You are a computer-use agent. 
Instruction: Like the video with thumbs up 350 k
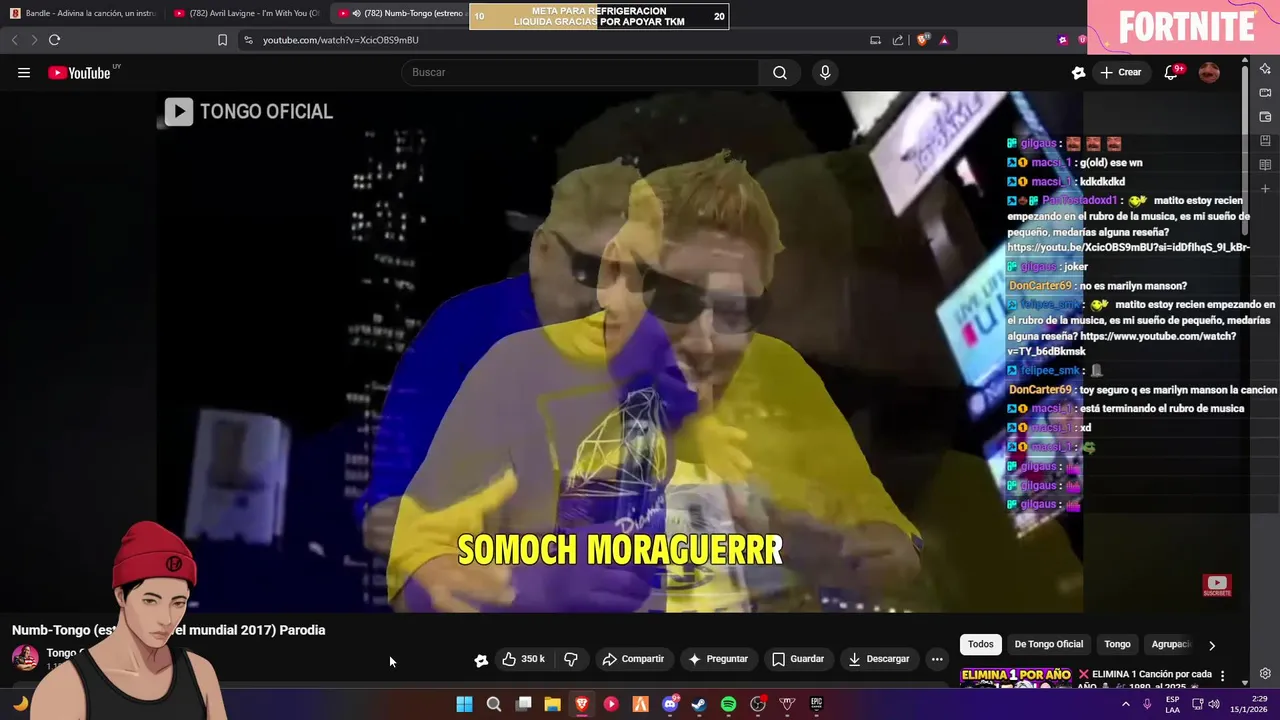click(523, 659)
